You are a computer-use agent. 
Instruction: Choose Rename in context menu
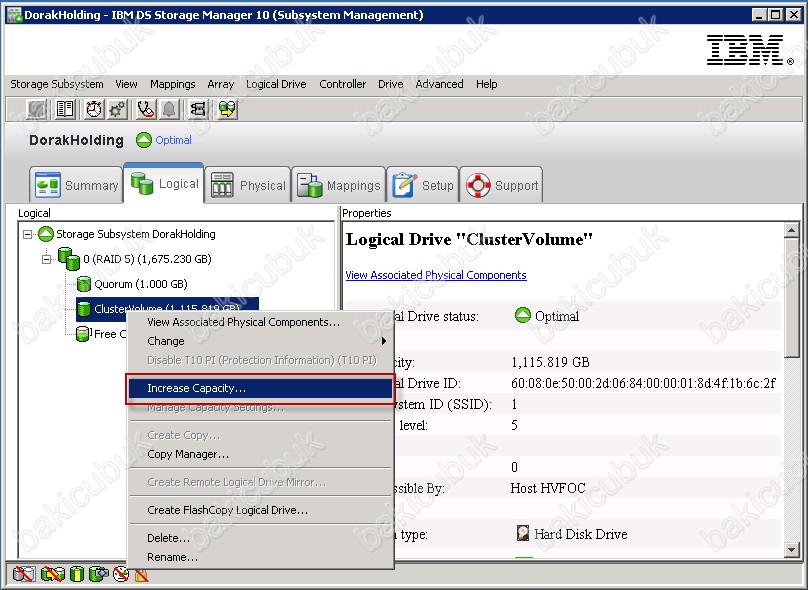(260, 557)
